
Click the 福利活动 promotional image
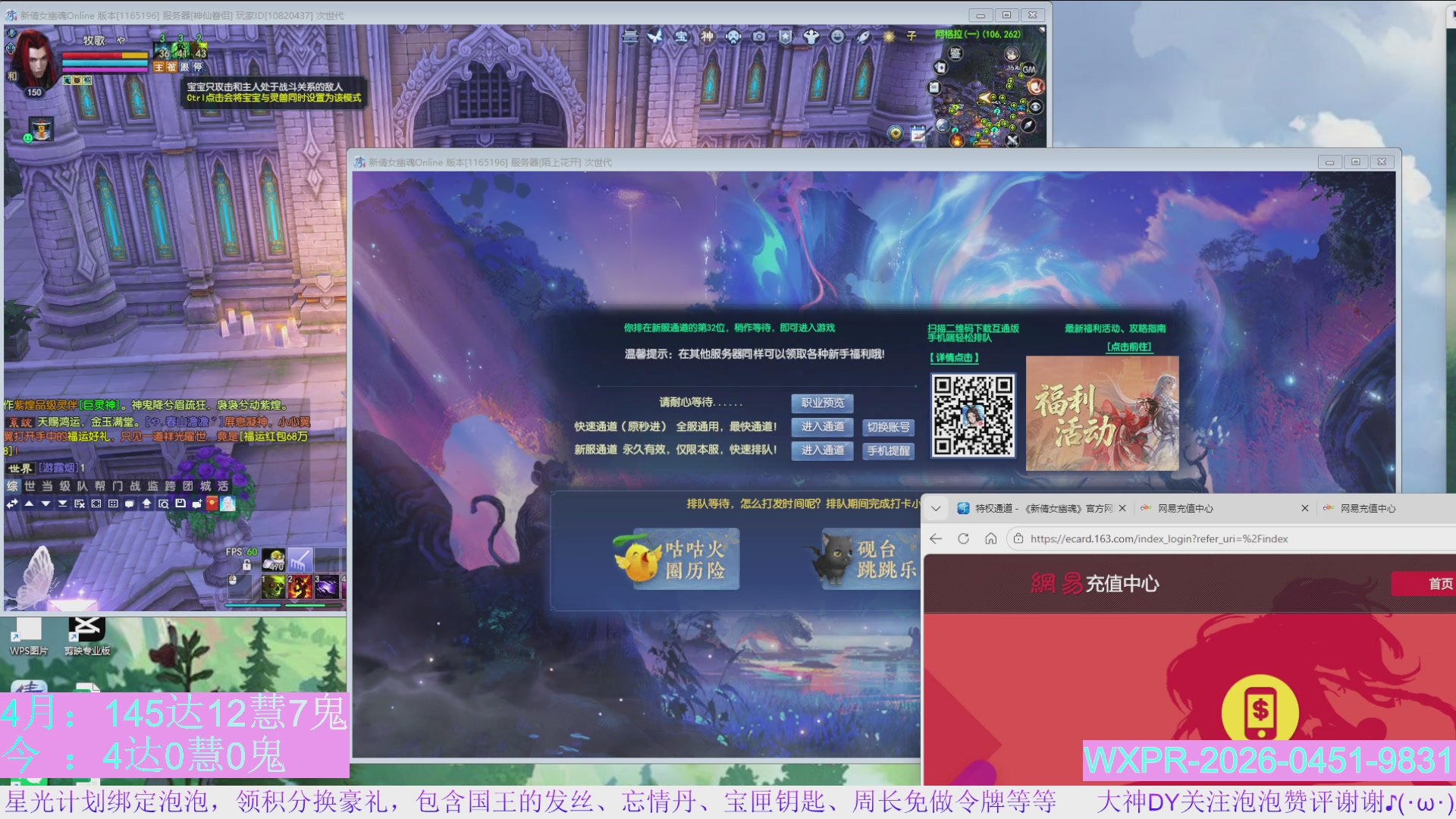pos(1102,413)
